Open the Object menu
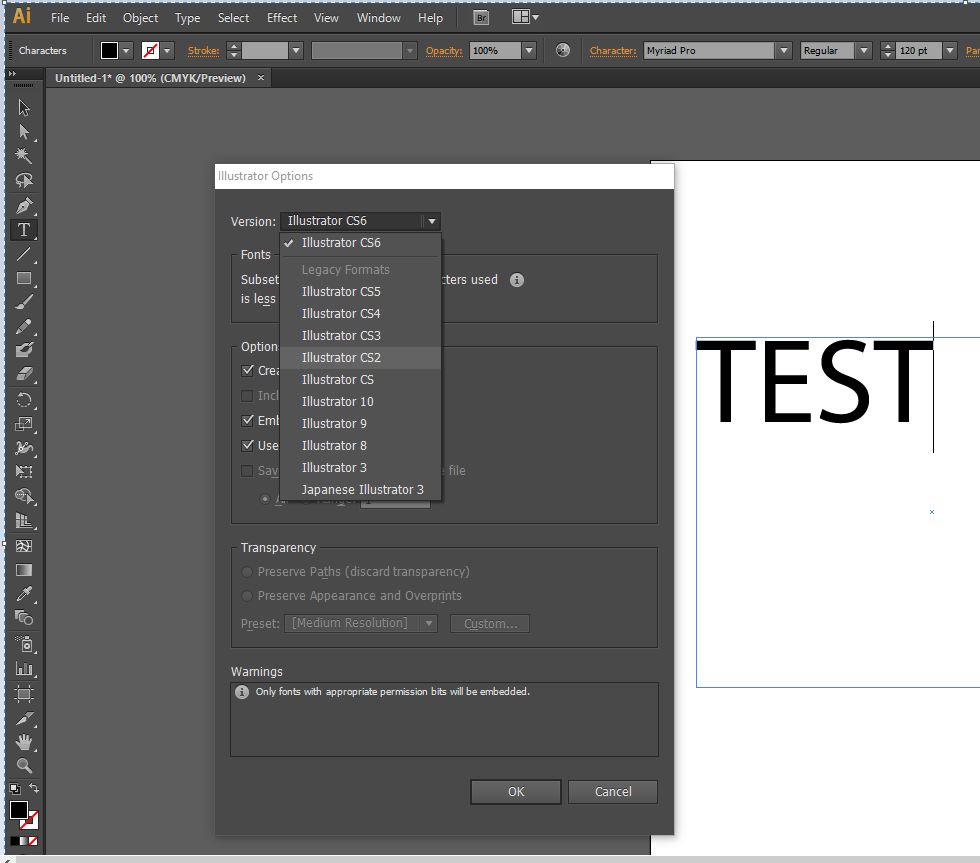This screenshot has height=863, width=980. (x=140, y=18)
